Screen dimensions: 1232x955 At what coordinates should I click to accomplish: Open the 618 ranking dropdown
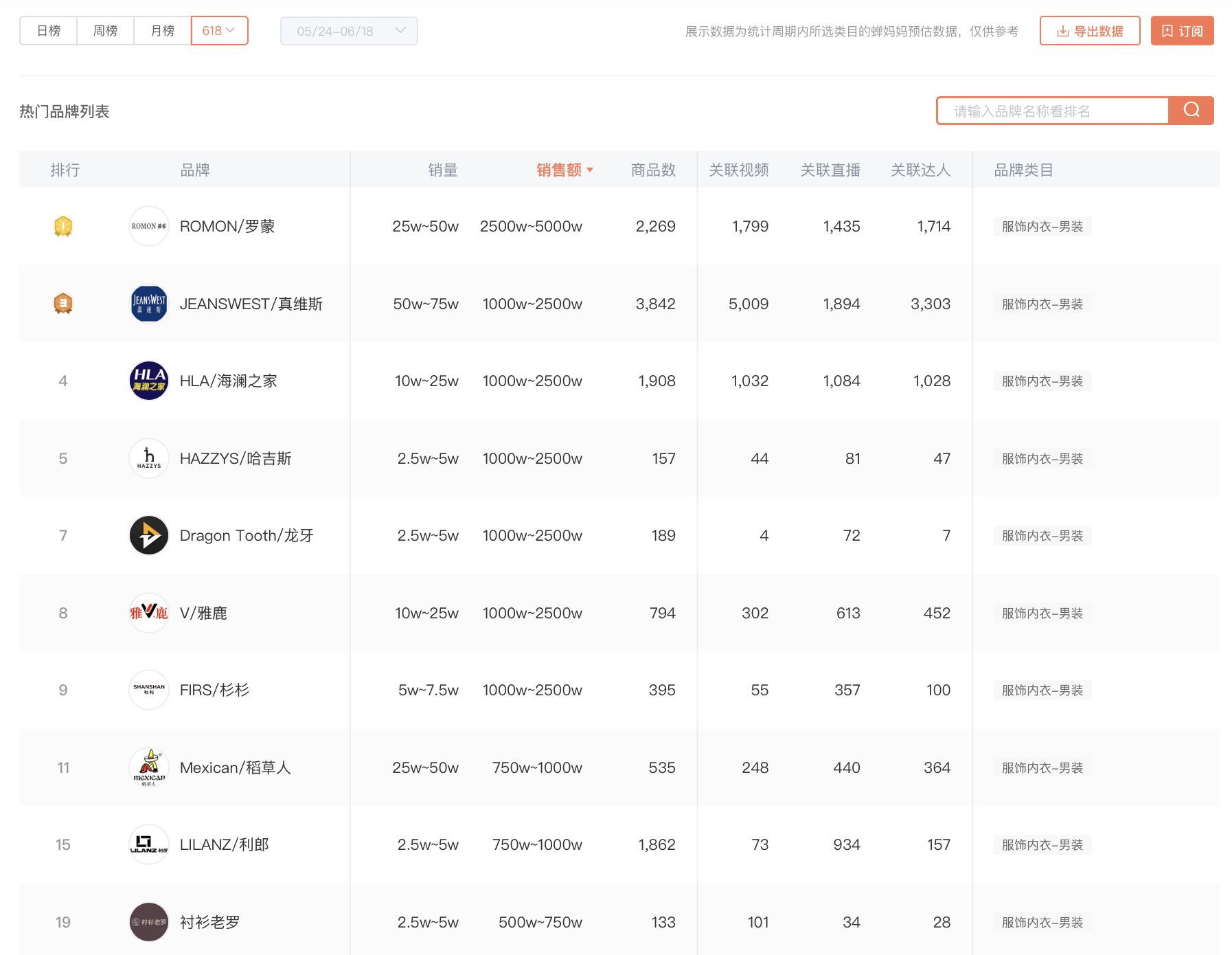tap(219, 31)
